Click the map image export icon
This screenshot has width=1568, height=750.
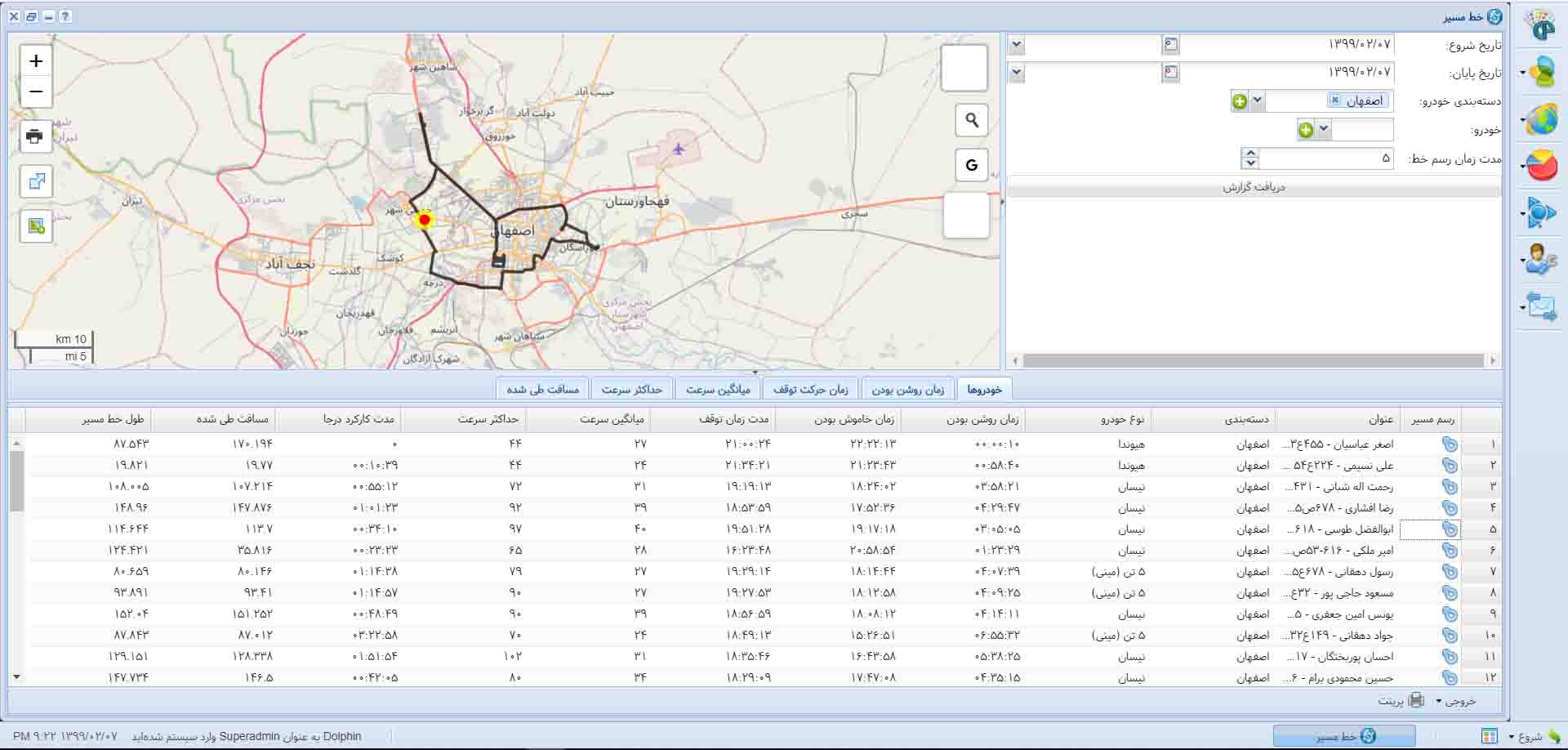coord(37,226)
